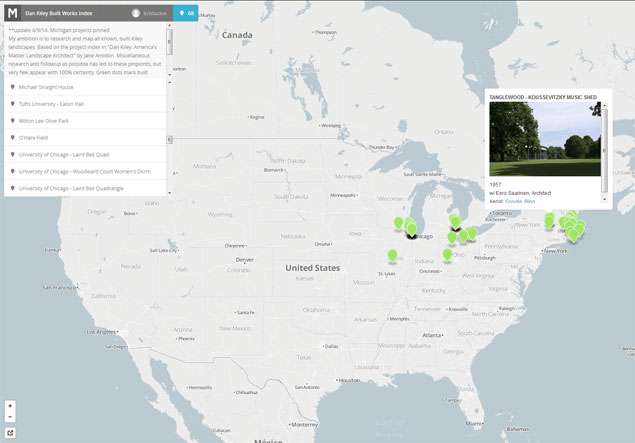Click the places list scrollbar thumb
Image resolution: width=635 pixels, height=443 pixels.
(x=170, y=140)
